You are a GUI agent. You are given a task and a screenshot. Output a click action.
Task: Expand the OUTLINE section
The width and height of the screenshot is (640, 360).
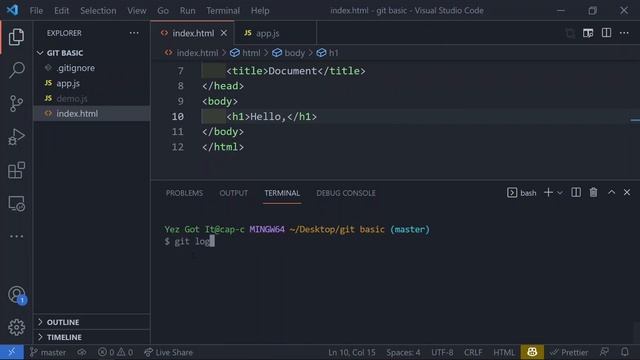pyautogui.click(x=92, y=322)
